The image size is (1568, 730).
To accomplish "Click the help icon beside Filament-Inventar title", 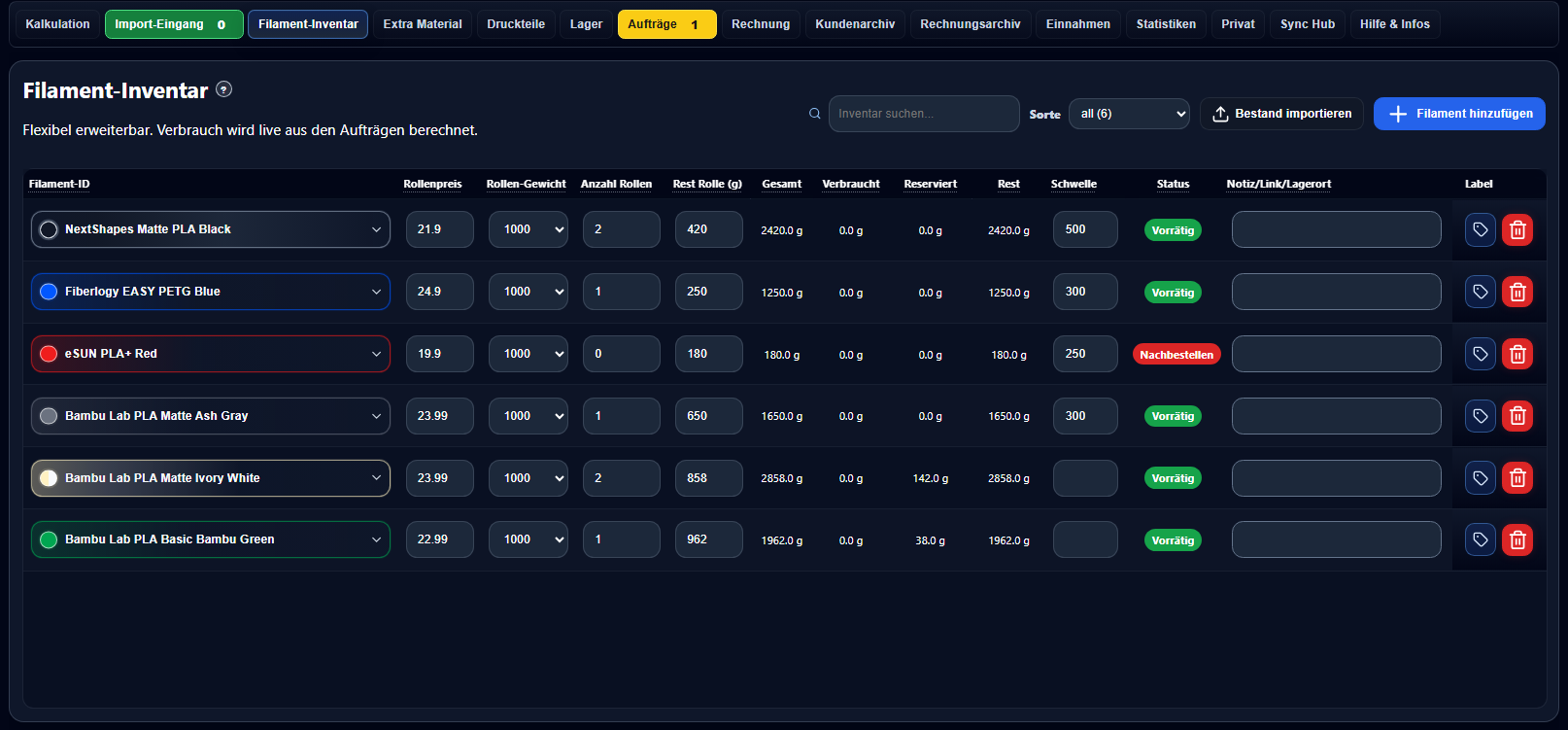I will click(223, 89).
